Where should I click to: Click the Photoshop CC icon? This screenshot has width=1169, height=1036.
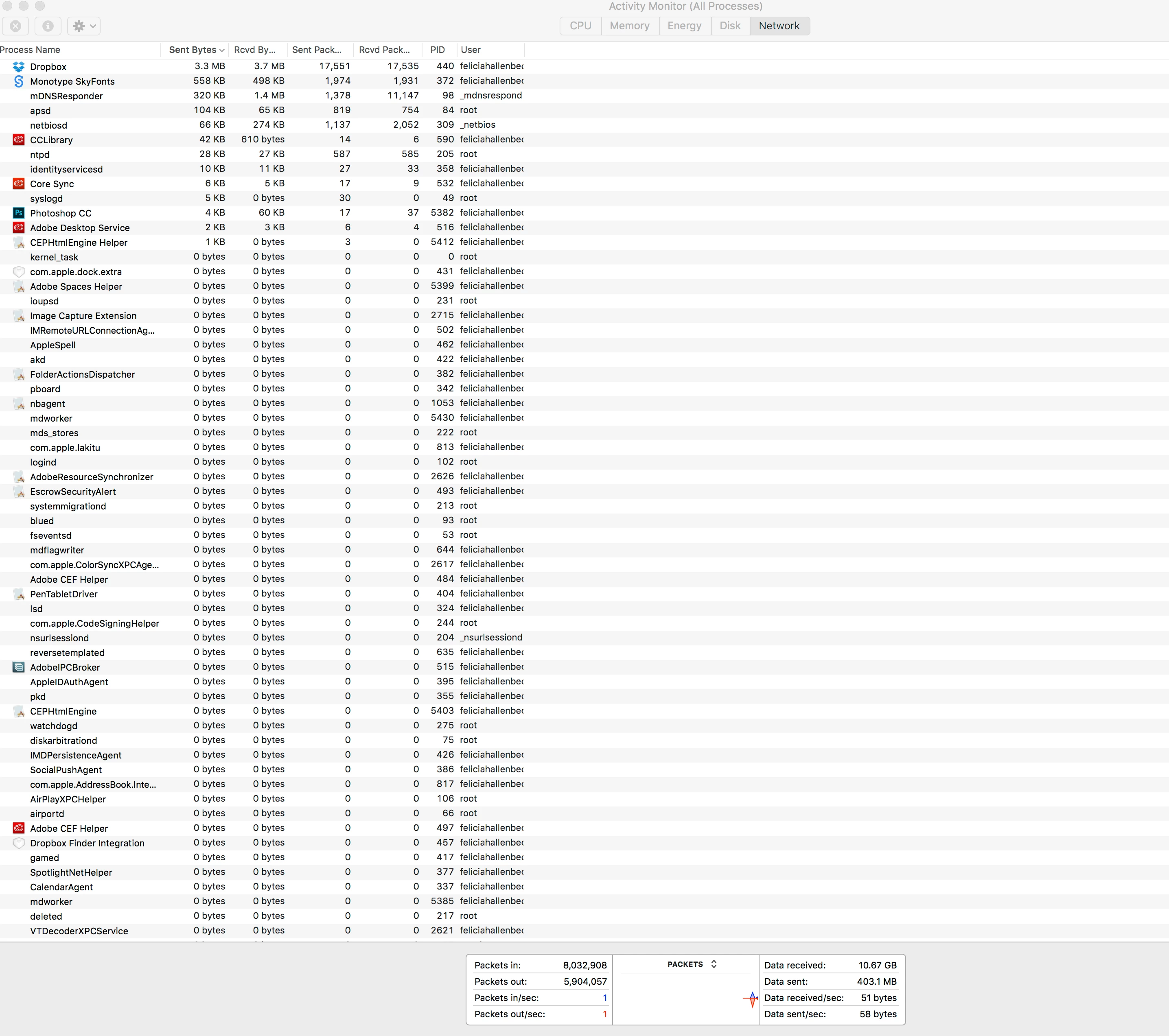(18, 213)
